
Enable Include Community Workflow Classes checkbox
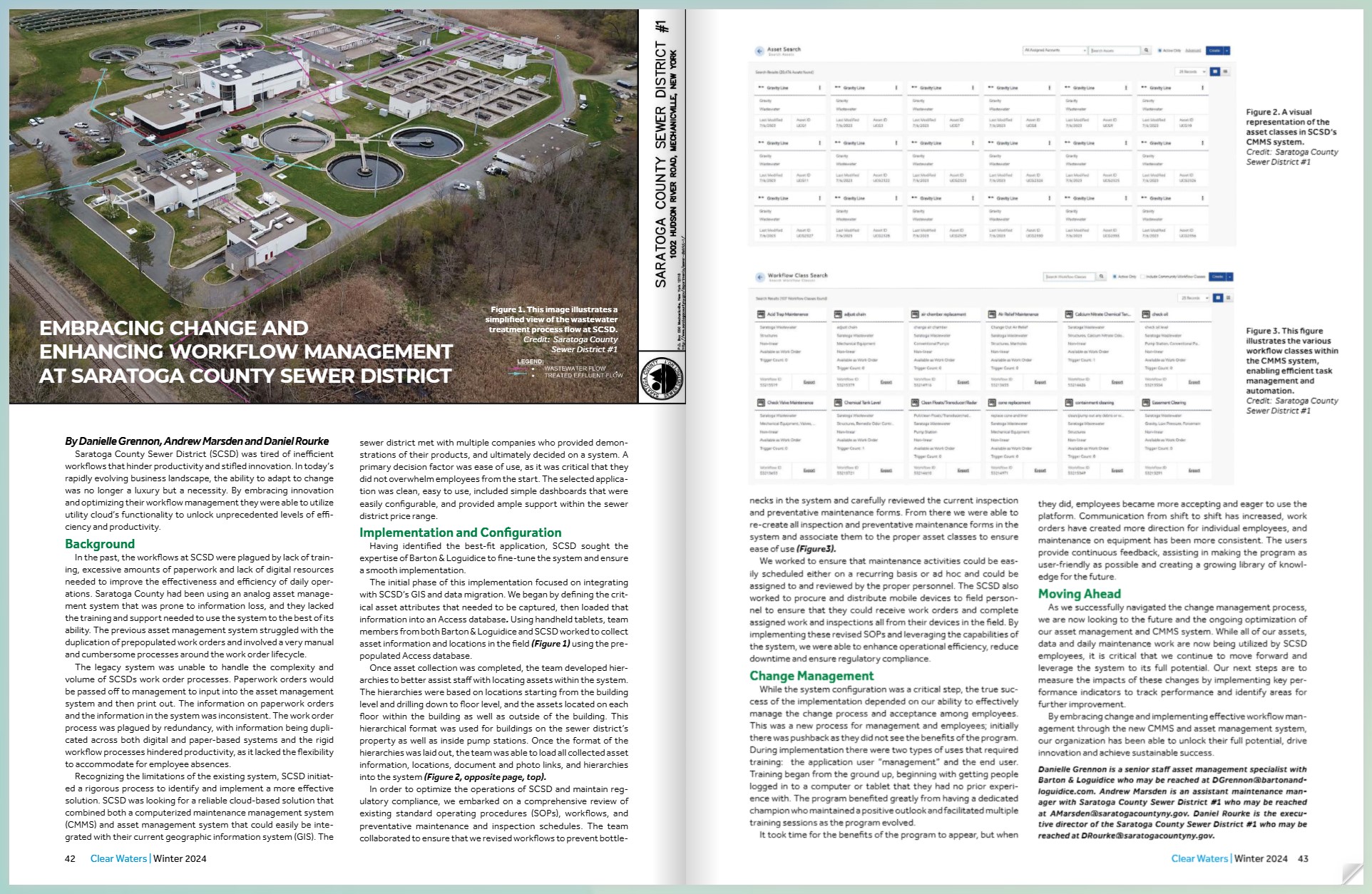1142,277
